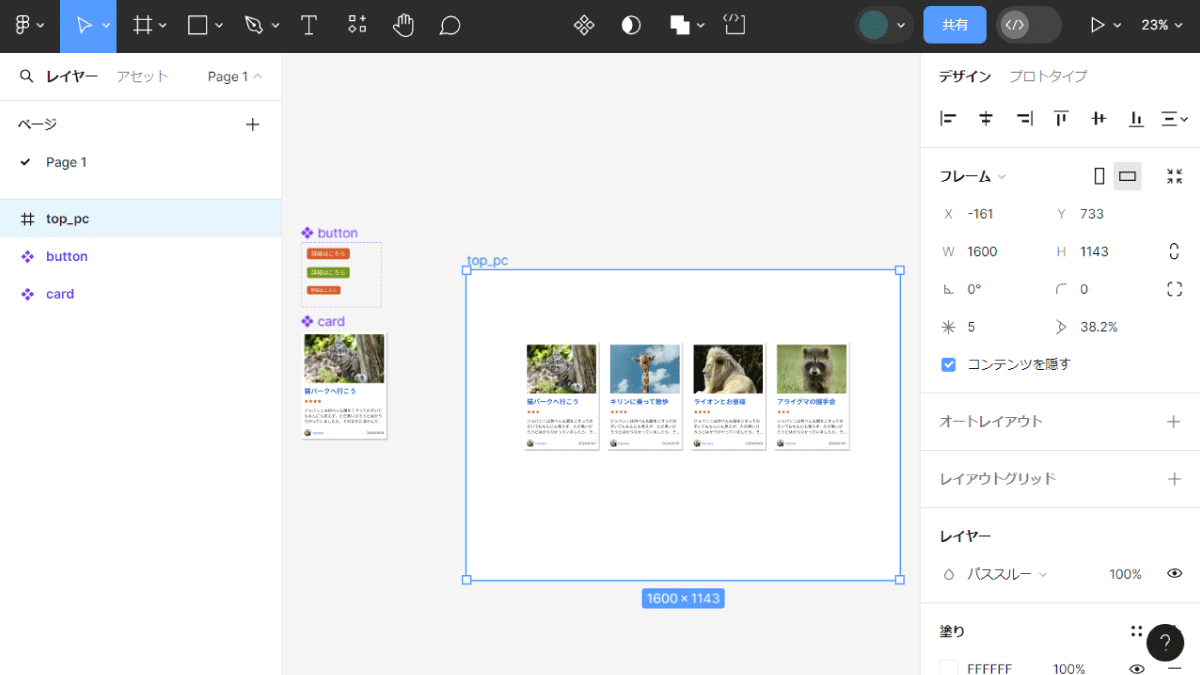Select the Frame tool

pos(143,26)
